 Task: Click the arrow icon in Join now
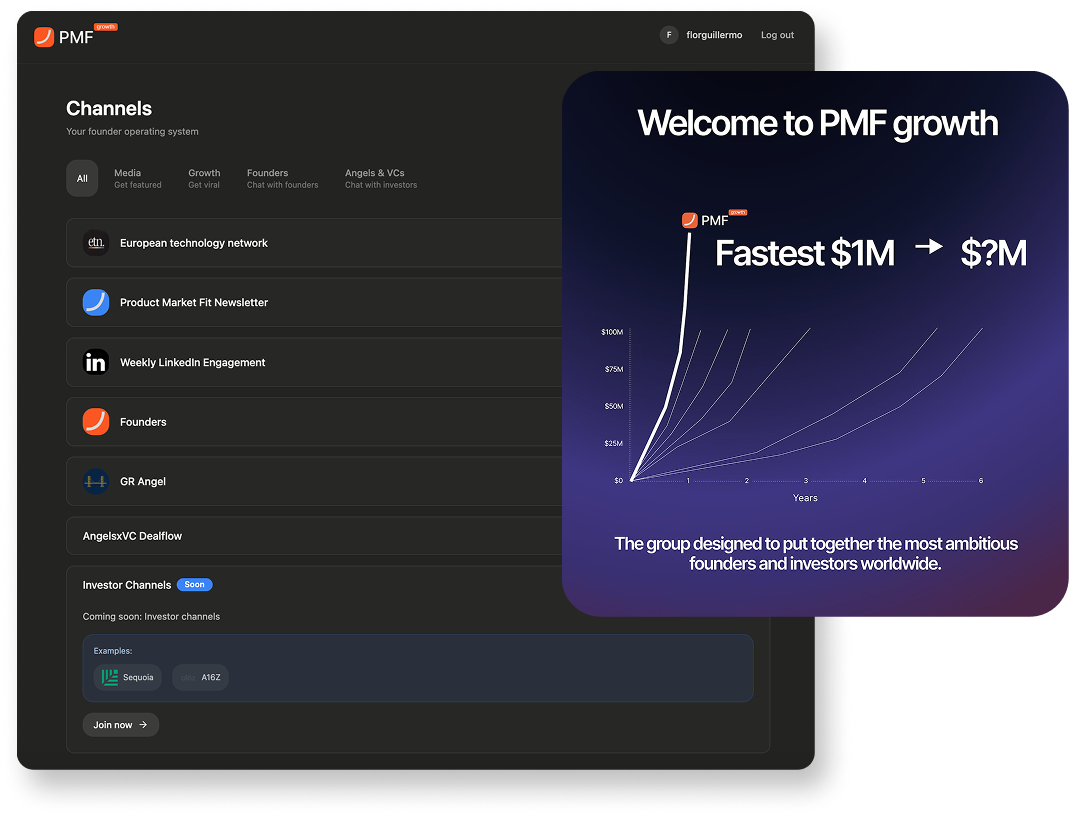[143, 725]
